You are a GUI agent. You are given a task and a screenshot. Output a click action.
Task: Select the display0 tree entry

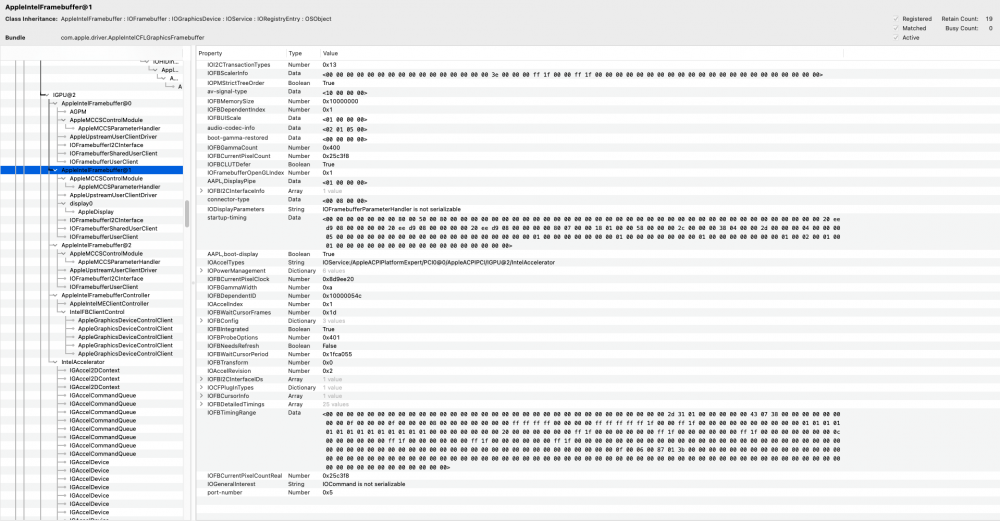[81, 203]
